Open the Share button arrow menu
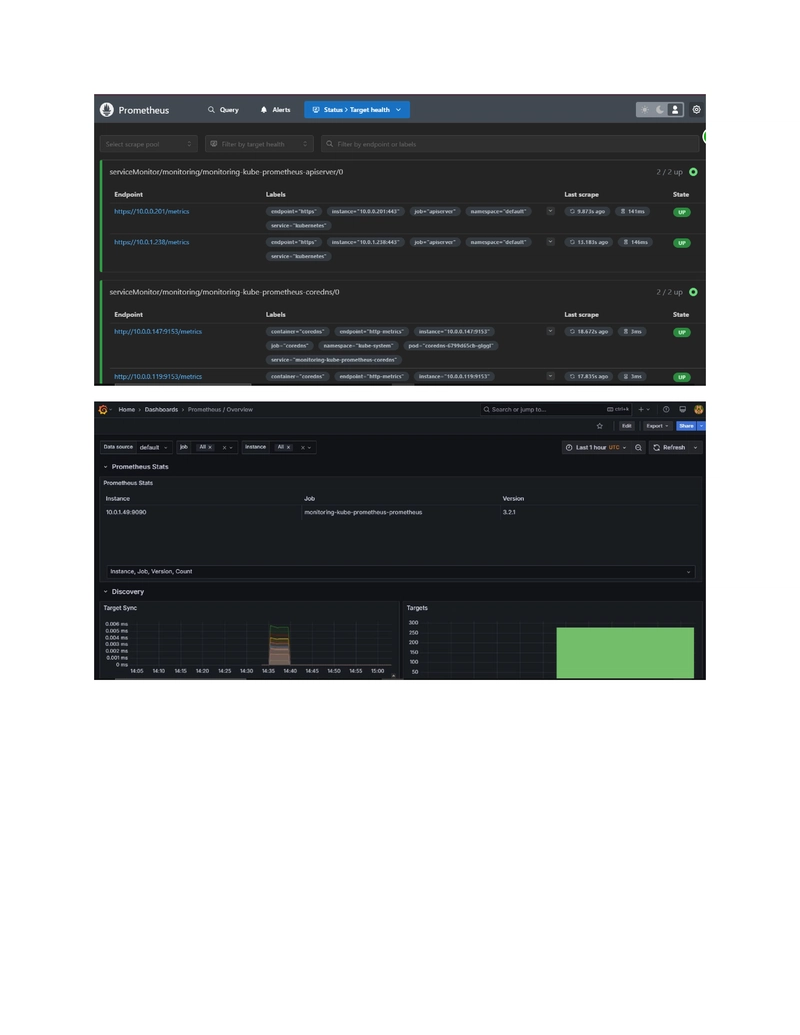The height and width of the screenshot is (1035, 800). tap(702, 426)
